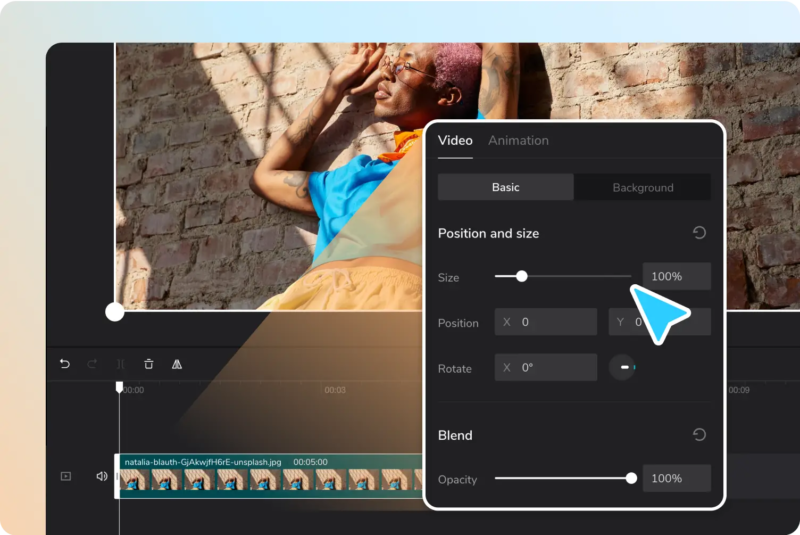
Task: Open the Video tab
Action: (x=455, y=141)
